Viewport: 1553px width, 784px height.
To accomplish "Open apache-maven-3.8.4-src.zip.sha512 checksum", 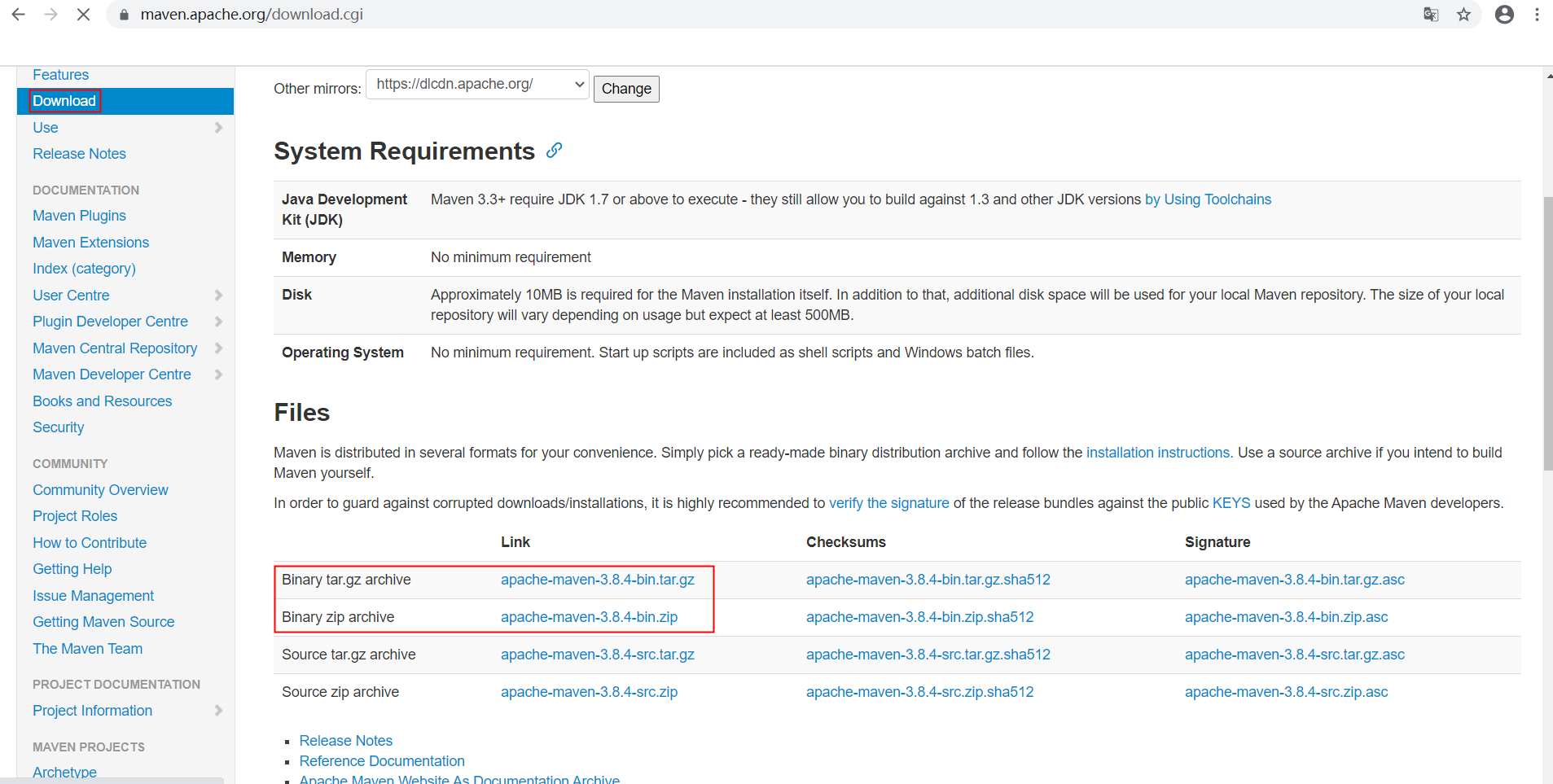I will pos(919,692).
